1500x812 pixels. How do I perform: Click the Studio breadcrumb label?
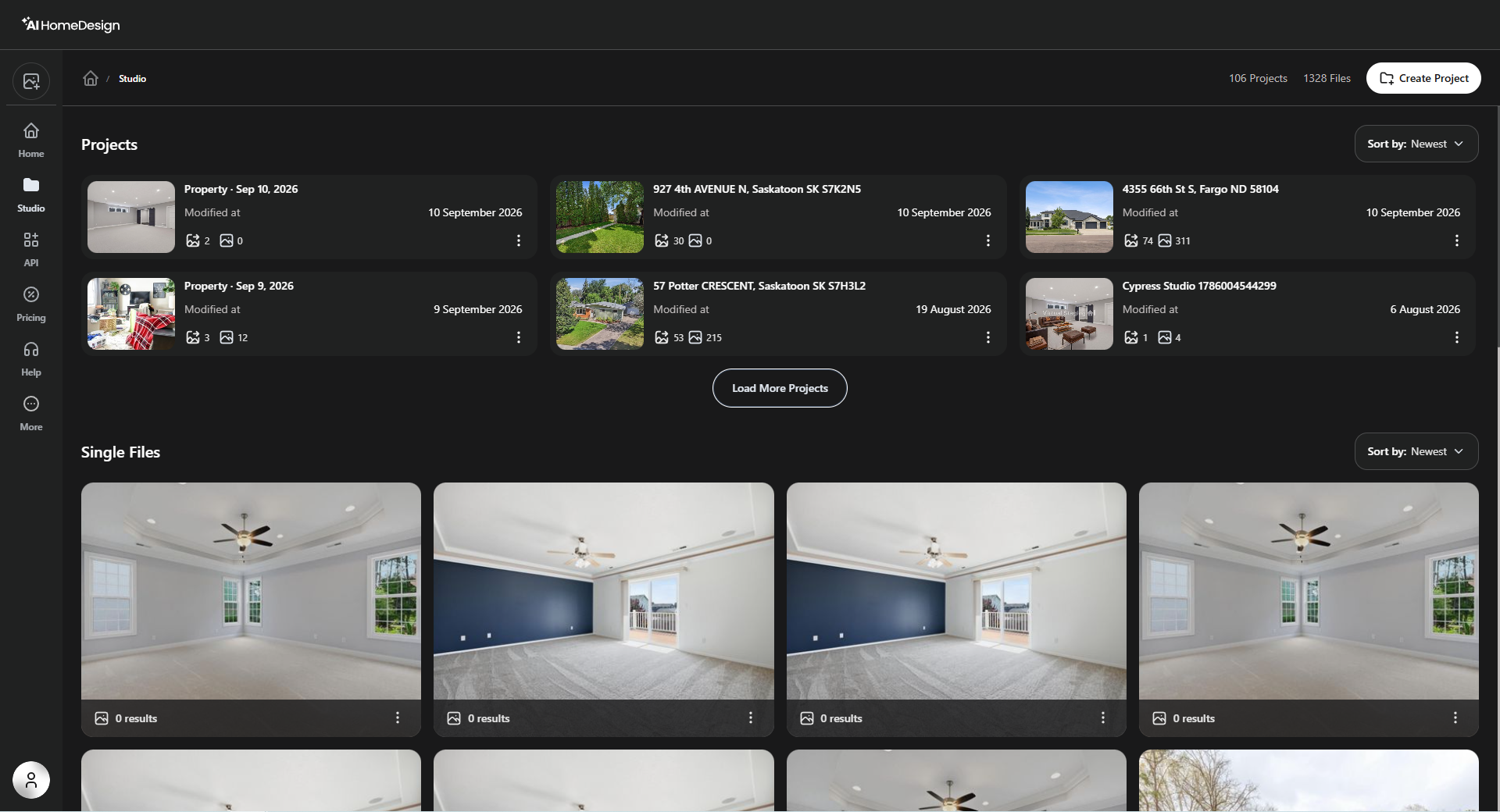pos(133,79)
